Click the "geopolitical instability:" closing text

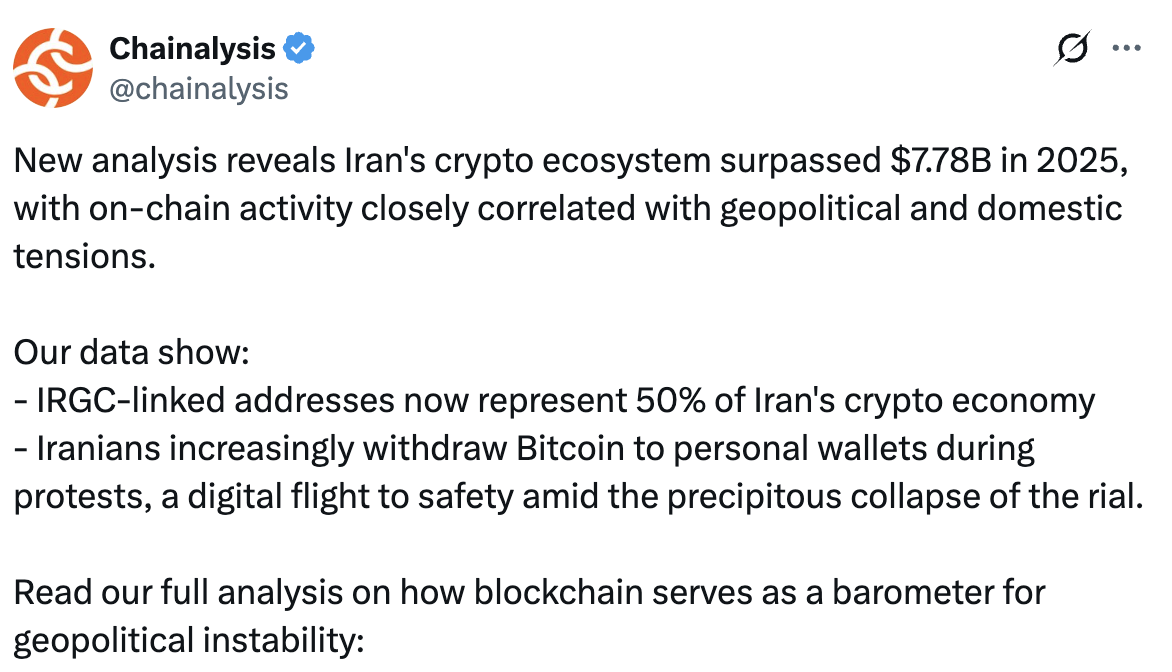[188, 638]
